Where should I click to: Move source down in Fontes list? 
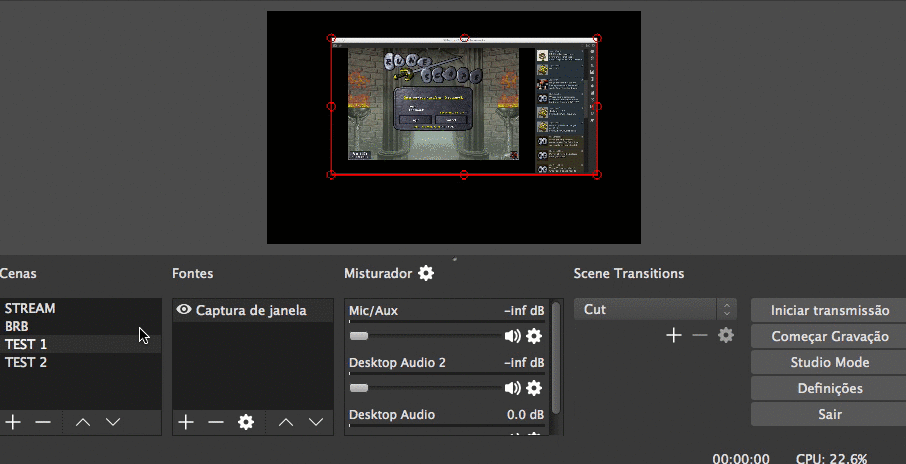[315, 422]
